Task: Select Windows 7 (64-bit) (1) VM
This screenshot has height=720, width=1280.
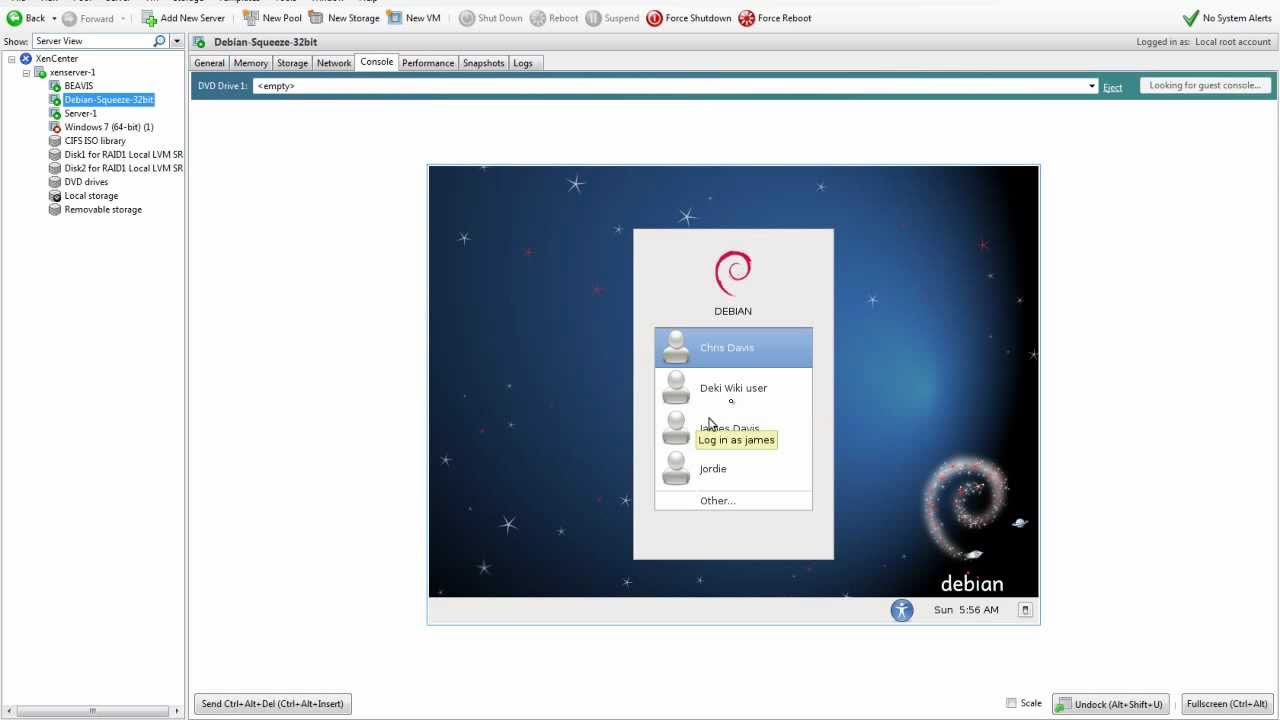Action: 108,127
